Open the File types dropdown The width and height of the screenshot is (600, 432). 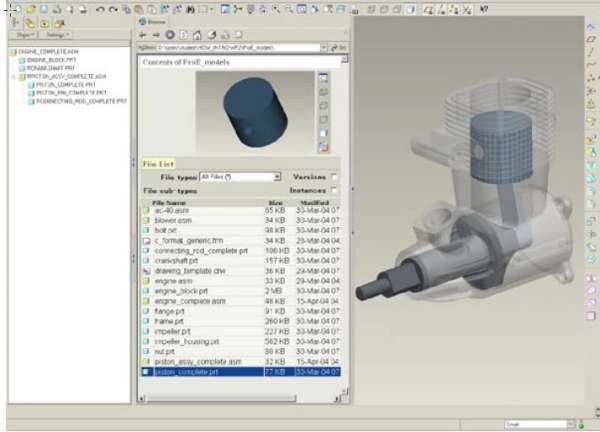point(277,177)
